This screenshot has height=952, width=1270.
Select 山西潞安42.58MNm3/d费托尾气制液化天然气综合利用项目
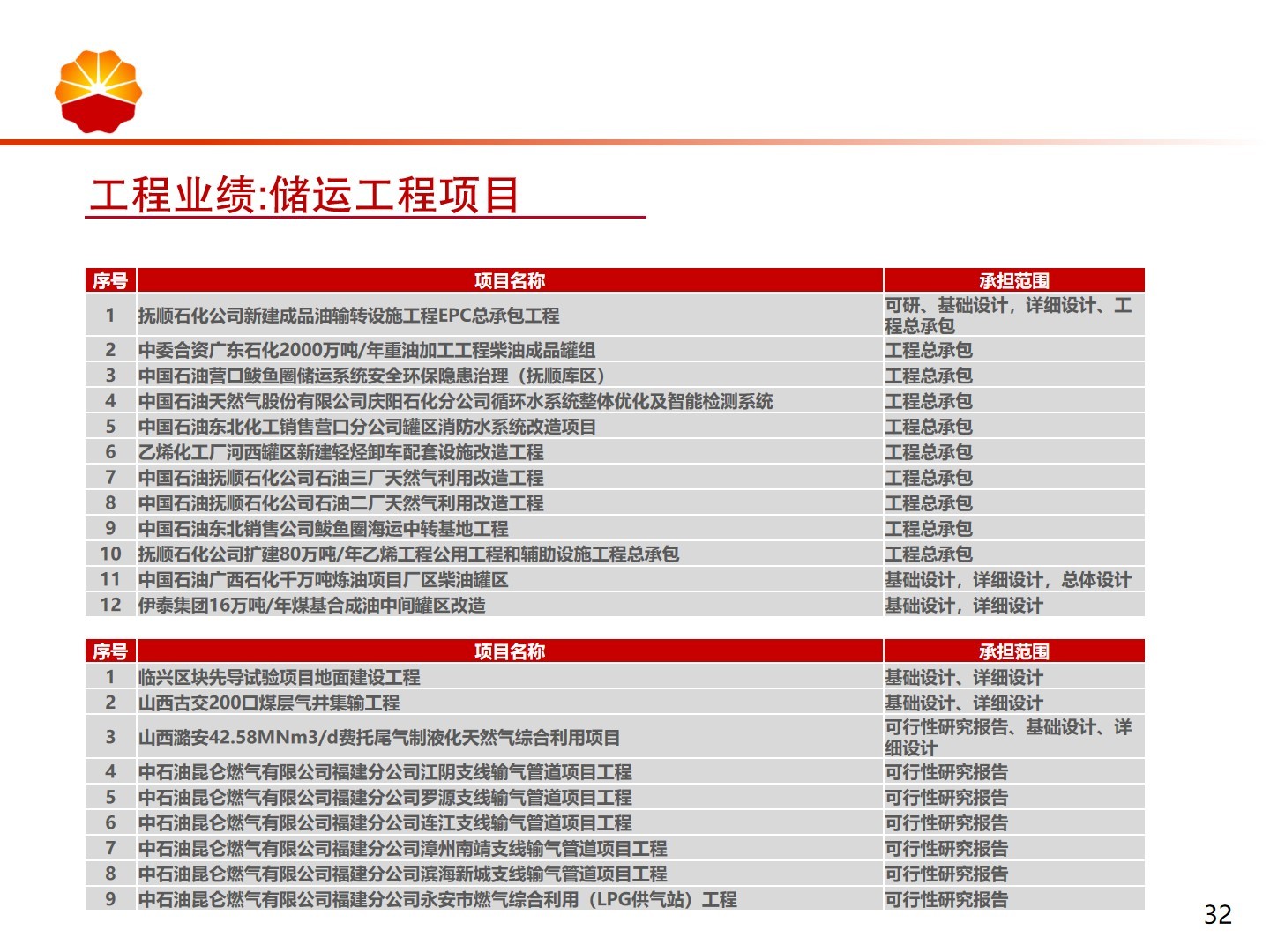(378, 738)
